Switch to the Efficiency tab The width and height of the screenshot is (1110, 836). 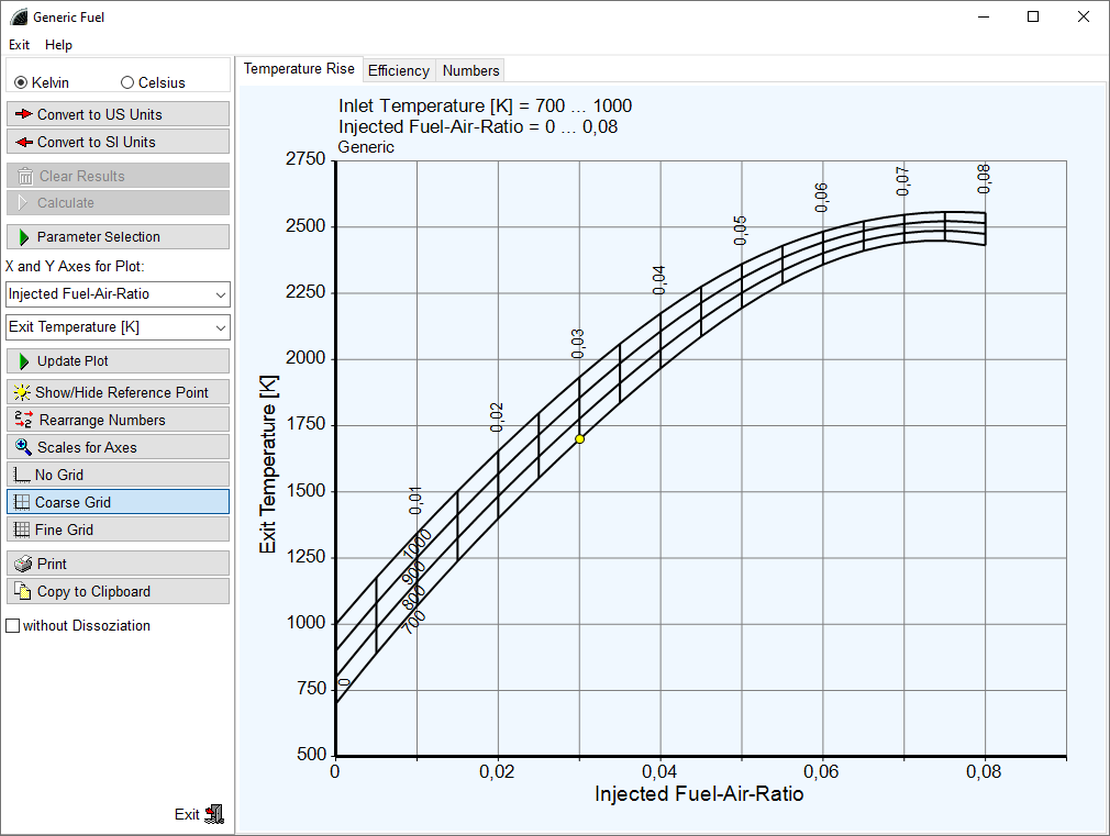tap(399, 71)
